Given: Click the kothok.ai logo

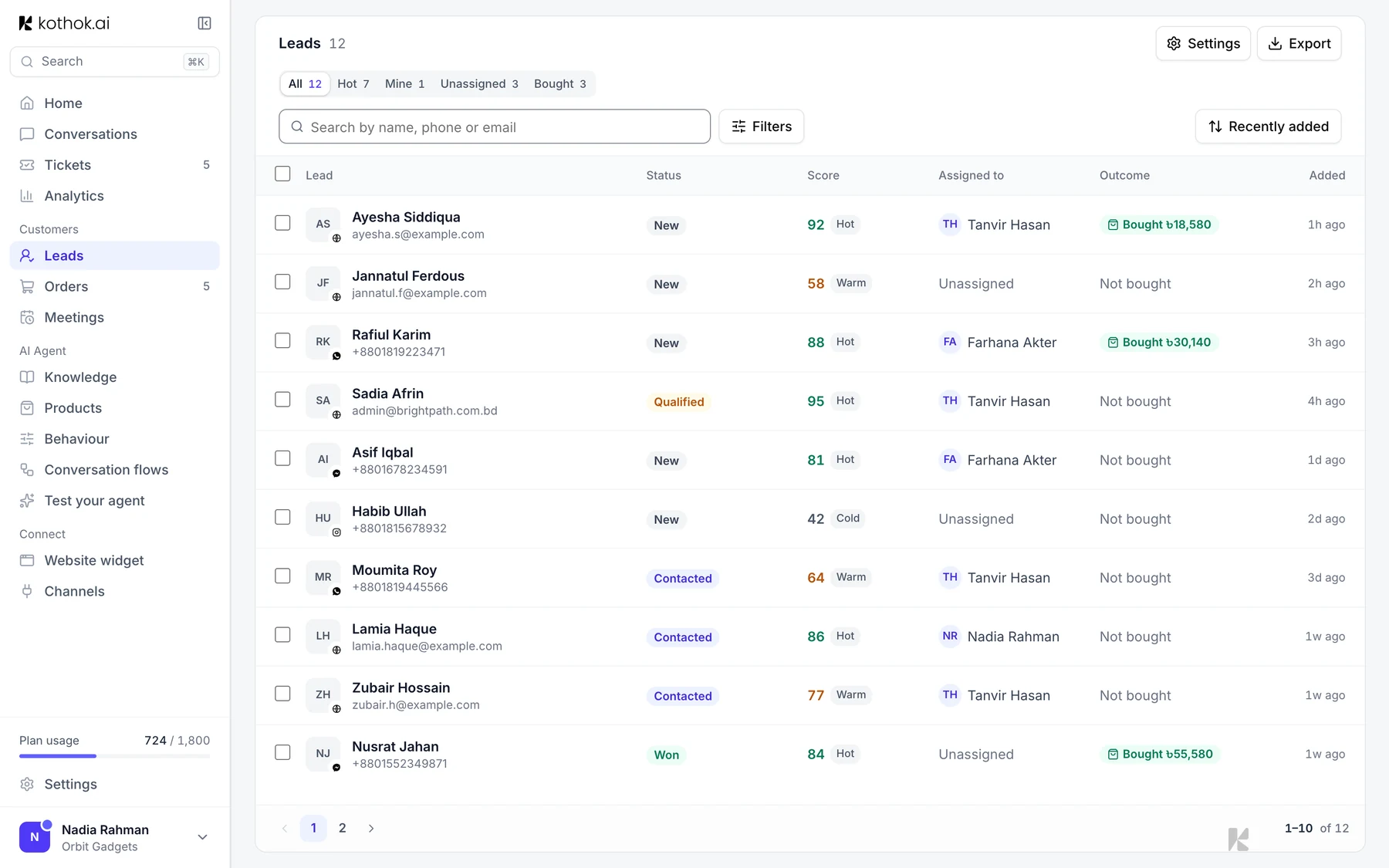Looking at the screenshot, I should [x=64, y=23].
